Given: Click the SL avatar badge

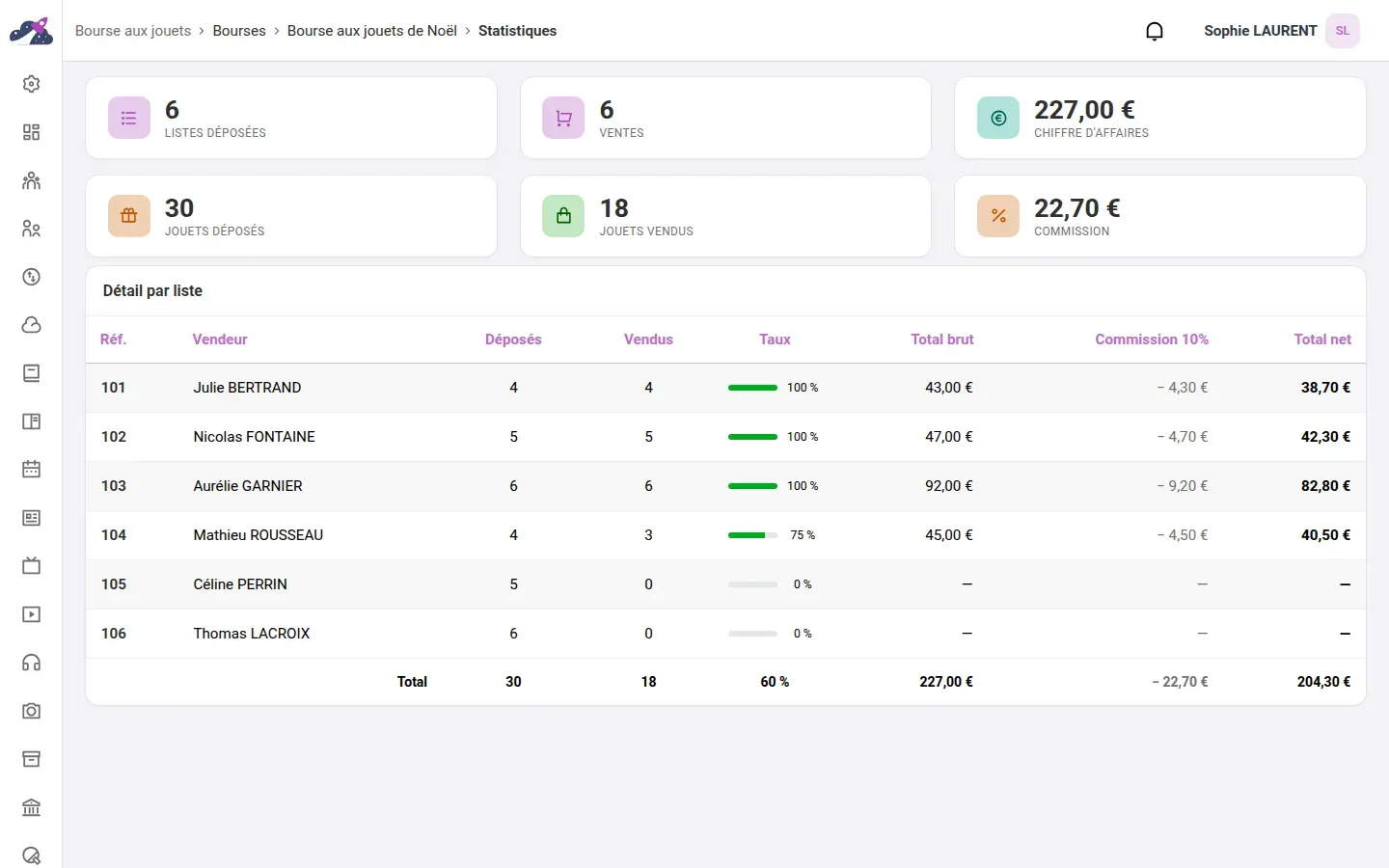Looking at the screenshot, I should pyautogui.click(x=1343, y=31).
